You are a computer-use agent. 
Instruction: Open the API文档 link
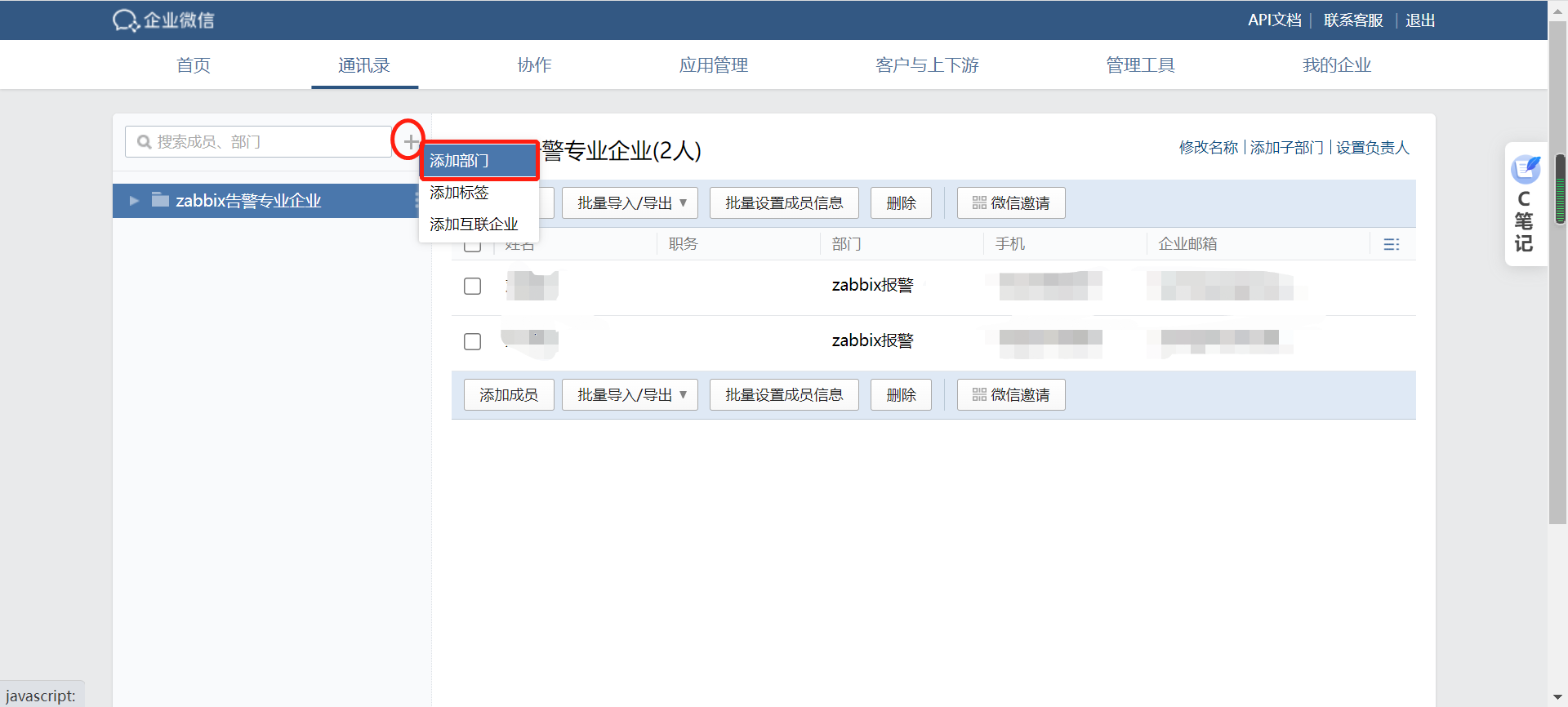(1274, 20)
